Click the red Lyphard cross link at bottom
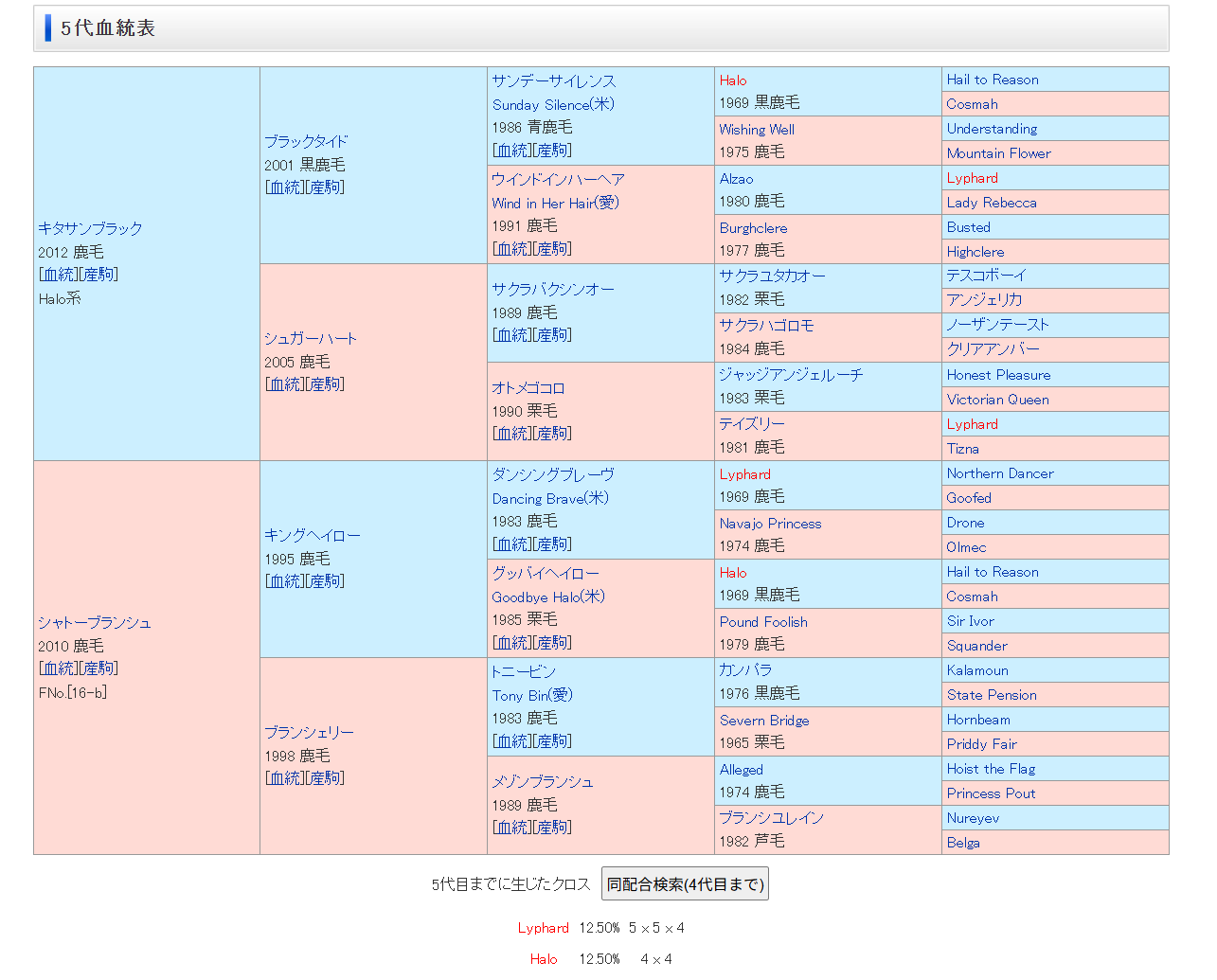This screenshot has width=1217, height=980. point(543,928)
